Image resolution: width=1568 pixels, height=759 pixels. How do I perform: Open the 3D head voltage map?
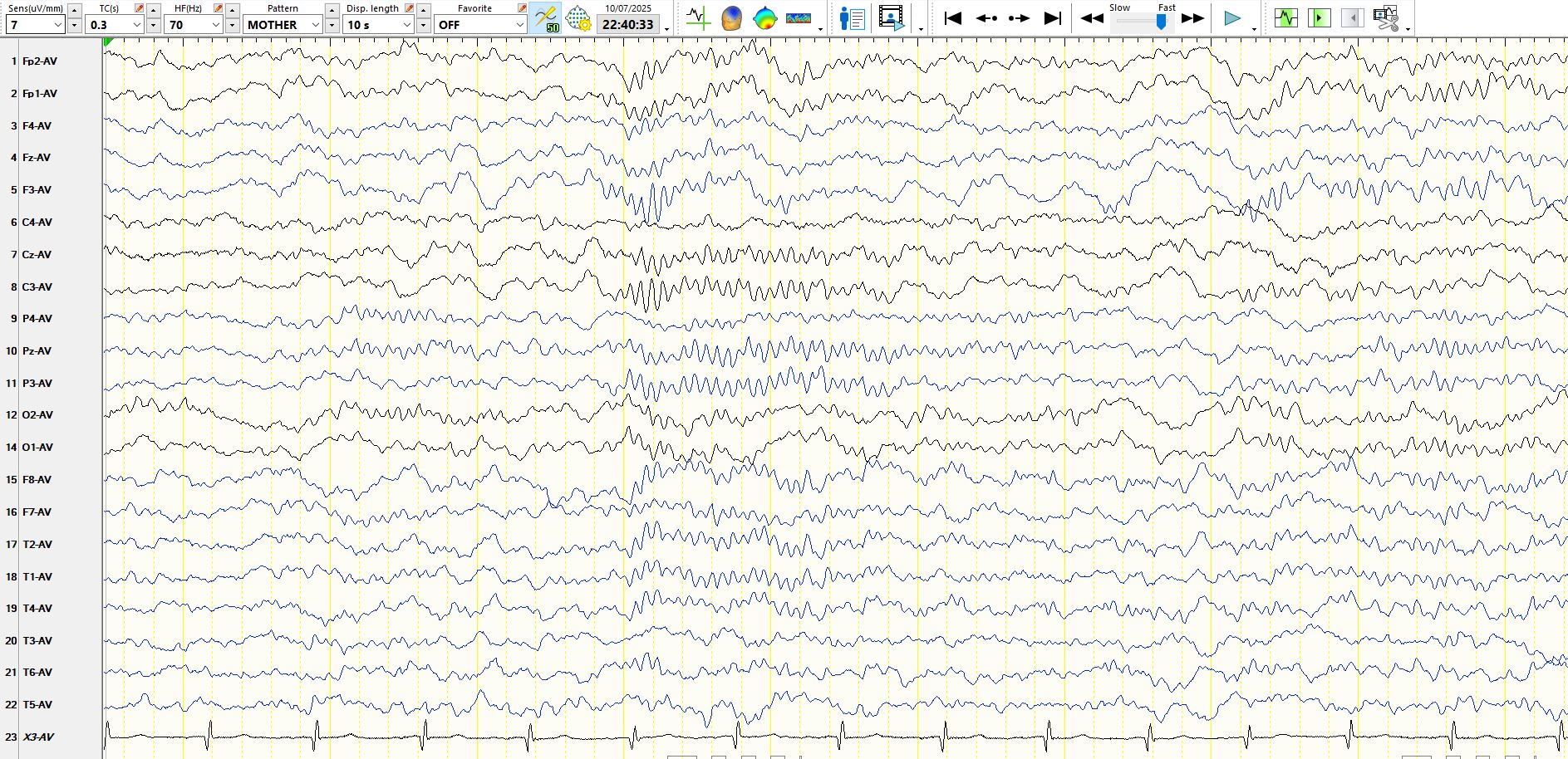[731, 18]
